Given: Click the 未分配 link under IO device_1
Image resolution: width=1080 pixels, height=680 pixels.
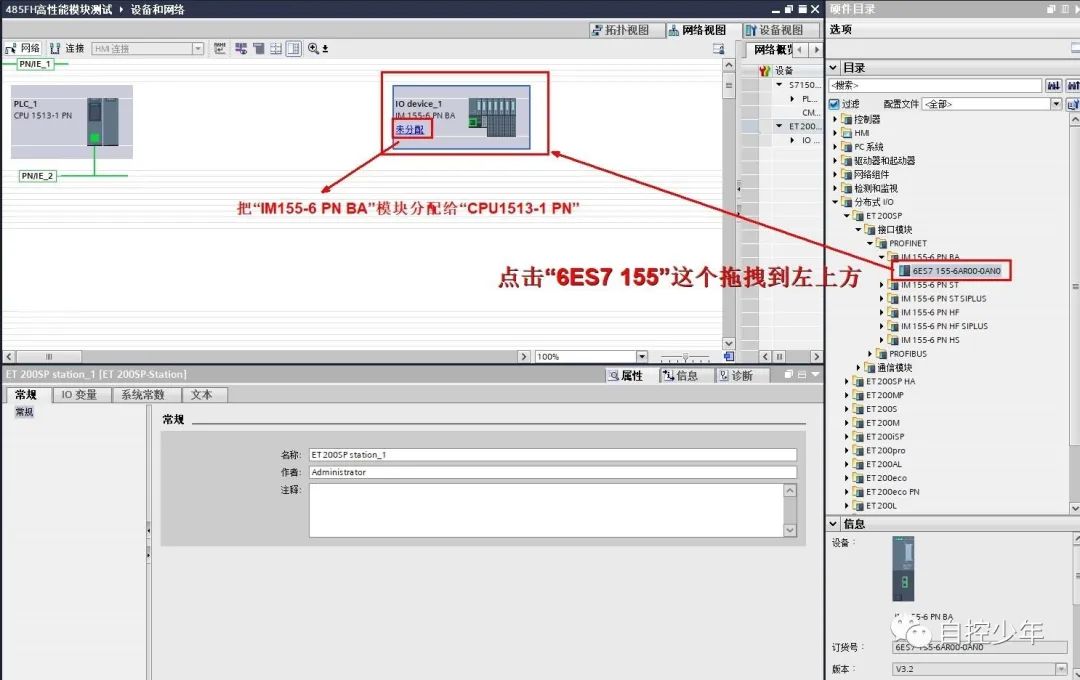Looking at the screenshot, I should (409, 130).
